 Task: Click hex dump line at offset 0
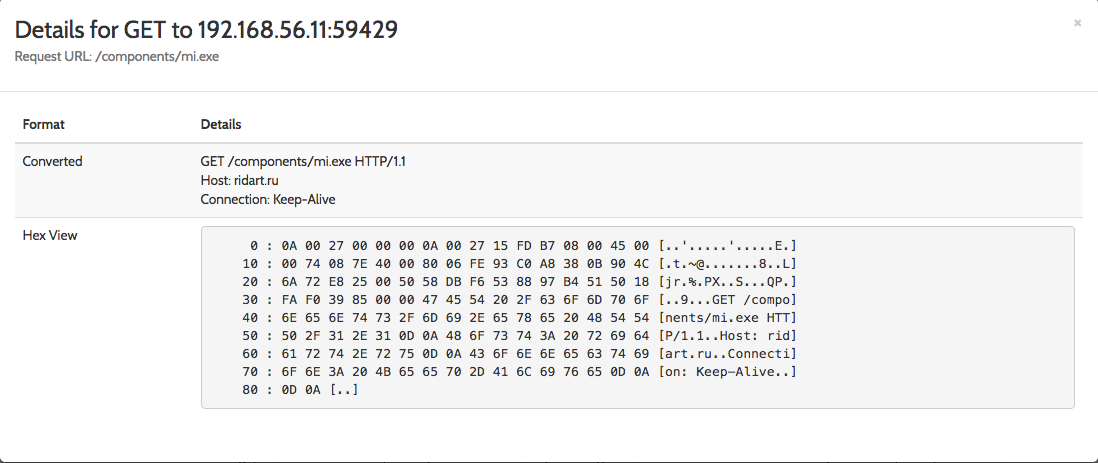coord(523,246)
